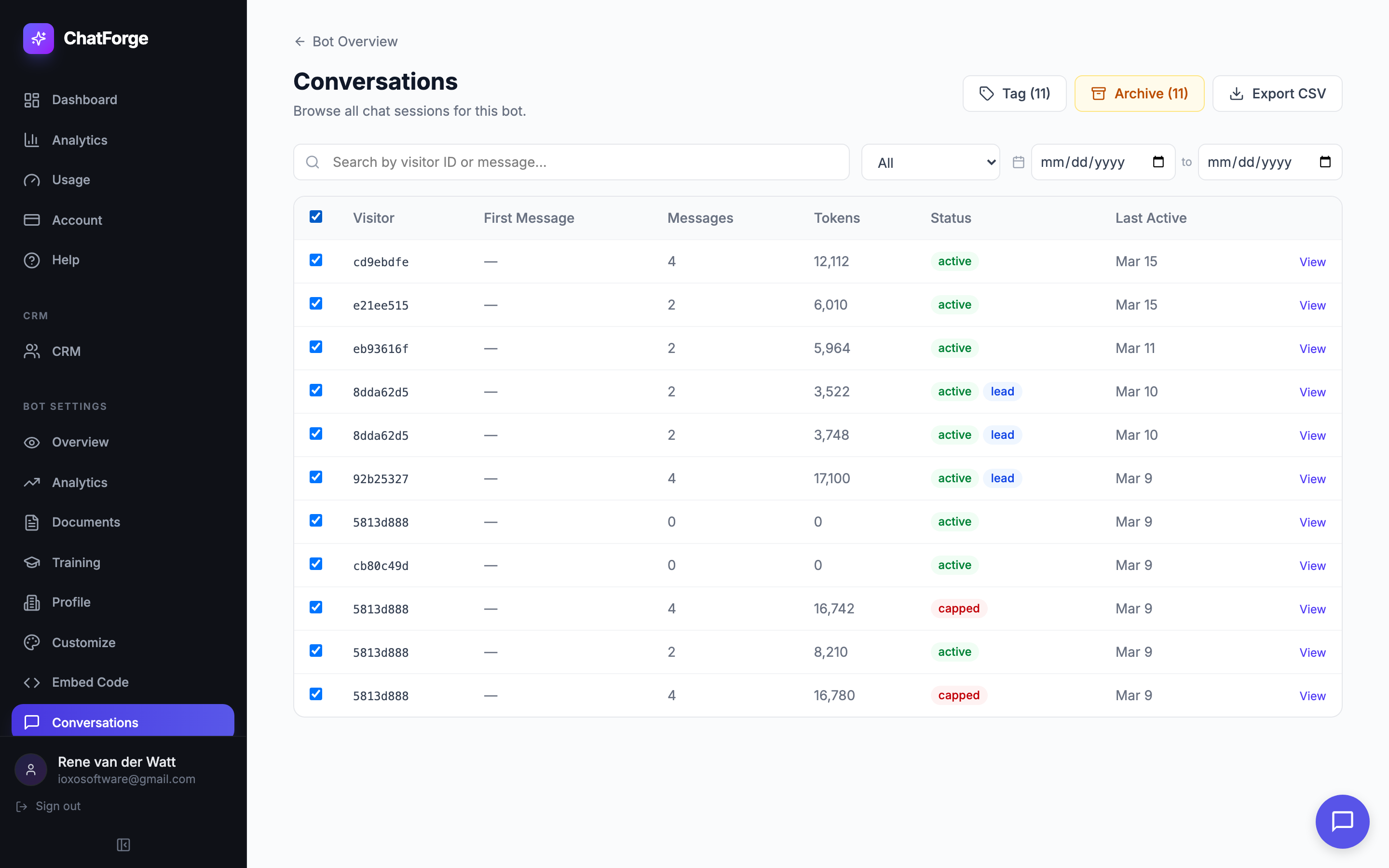Open the end date calendar picker

pos(1325,162)
